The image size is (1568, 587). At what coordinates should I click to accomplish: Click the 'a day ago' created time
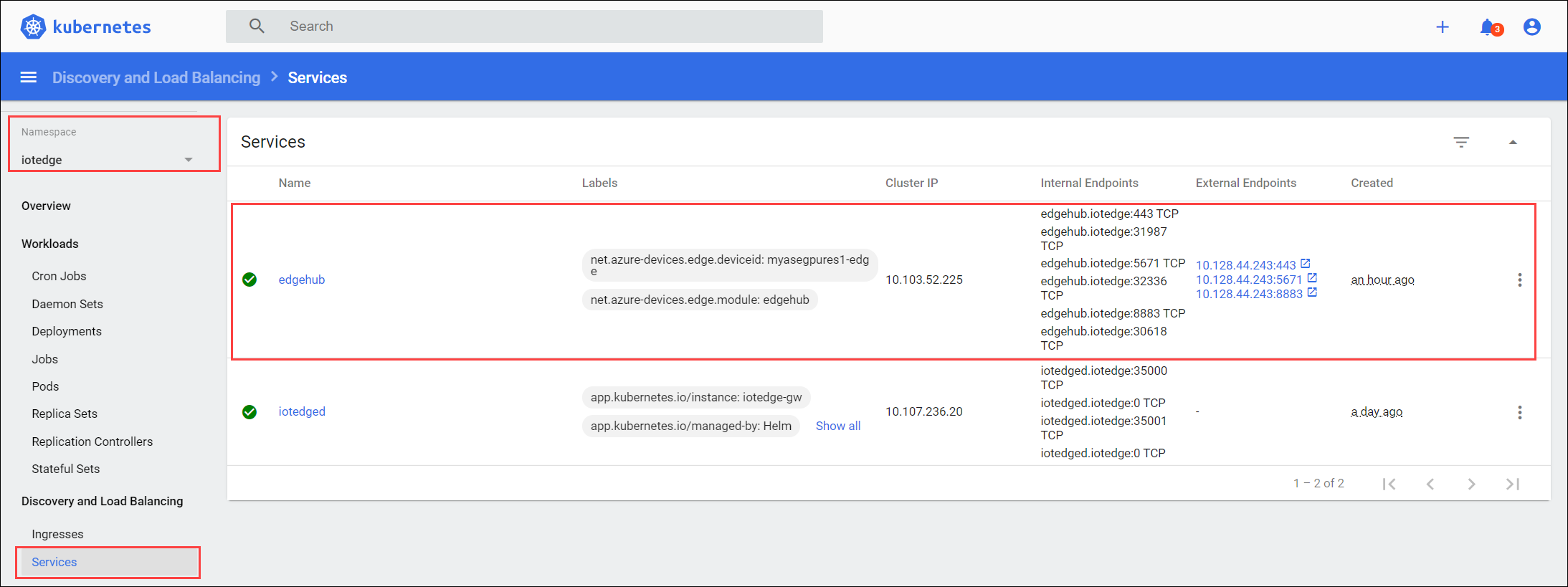click(1377, 411)
